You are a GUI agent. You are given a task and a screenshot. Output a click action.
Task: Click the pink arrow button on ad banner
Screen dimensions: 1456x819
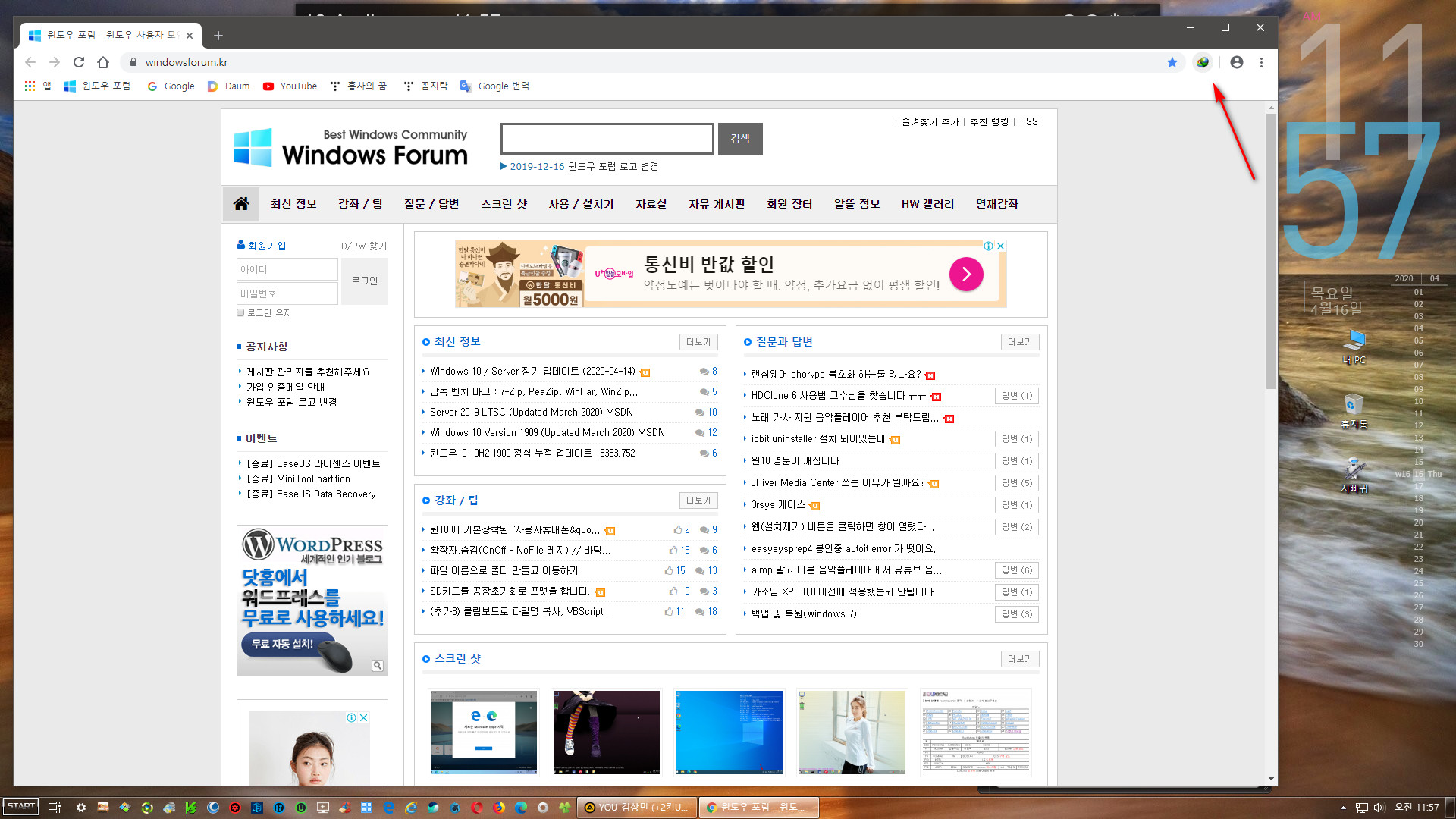point(966,275)
